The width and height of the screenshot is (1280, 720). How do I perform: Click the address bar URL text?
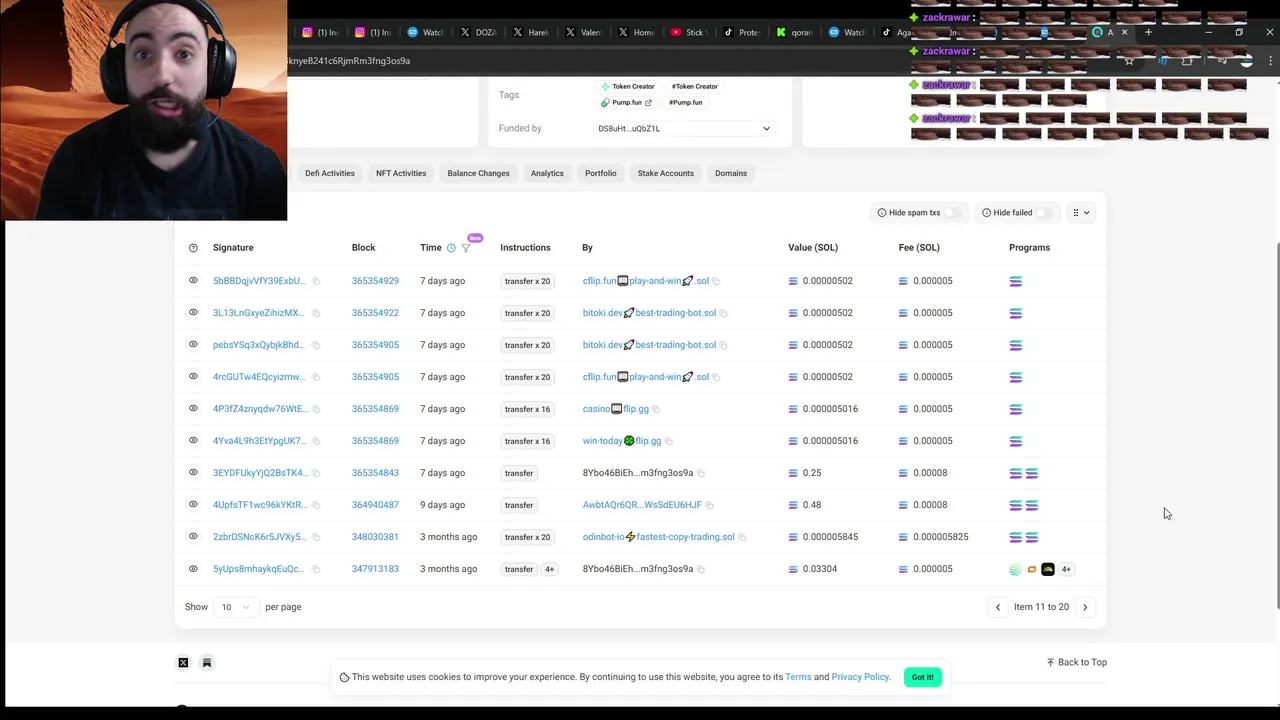349,61
